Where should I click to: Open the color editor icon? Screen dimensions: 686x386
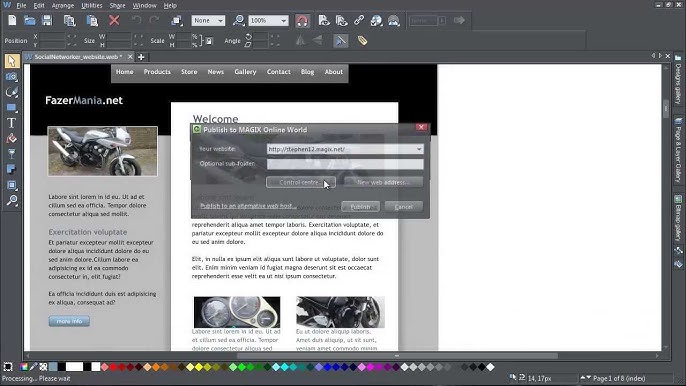(x=24, y=367)
